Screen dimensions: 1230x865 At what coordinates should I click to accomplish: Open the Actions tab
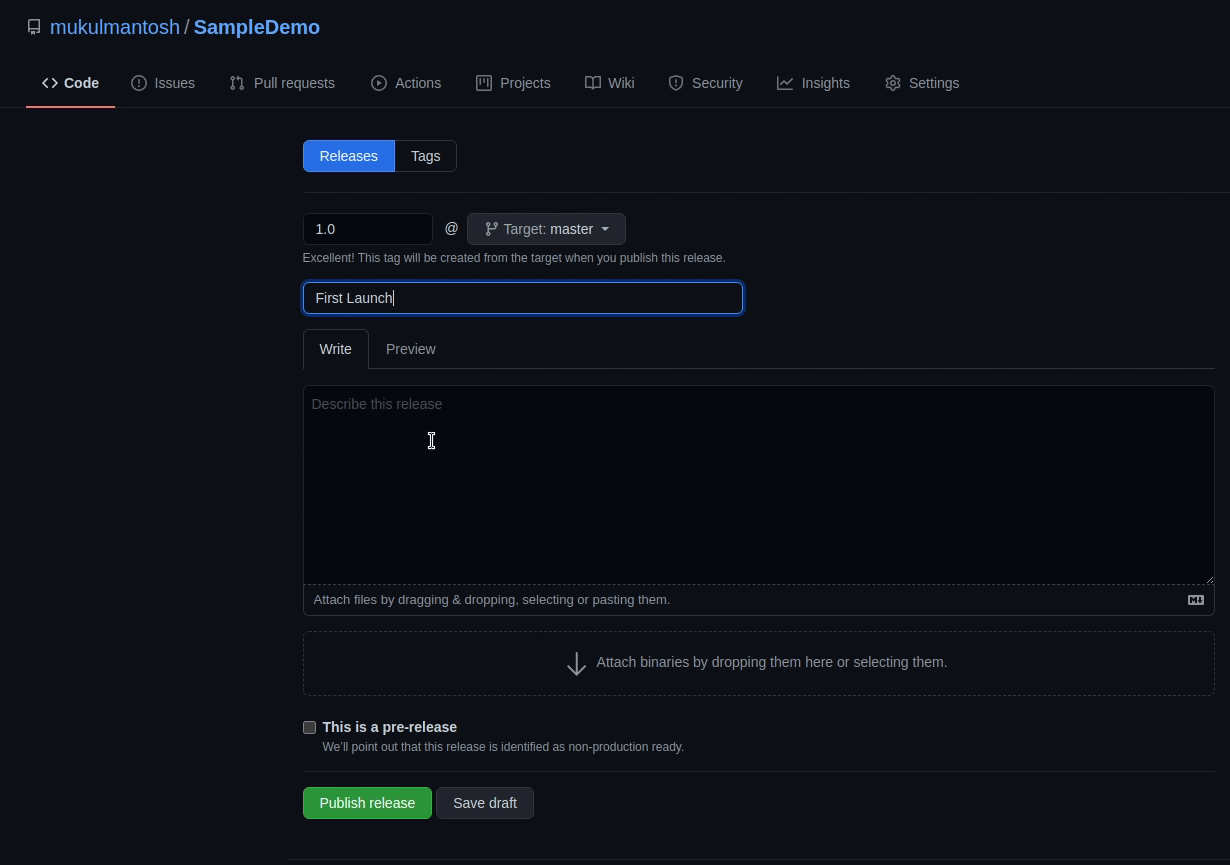coord(406,83)
